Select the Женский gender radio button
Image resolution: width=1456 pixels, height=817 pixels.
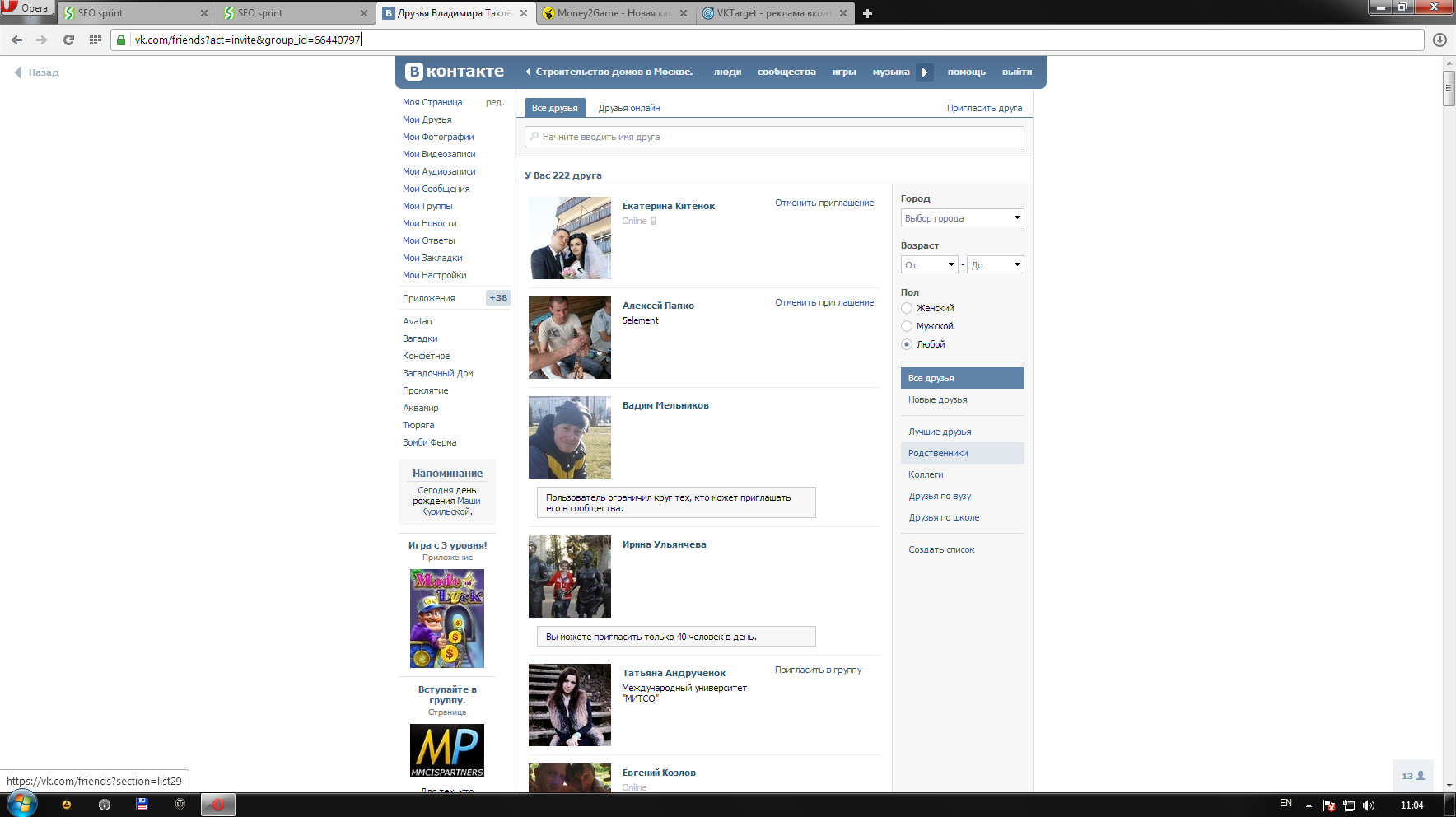(x=907, y=308)
